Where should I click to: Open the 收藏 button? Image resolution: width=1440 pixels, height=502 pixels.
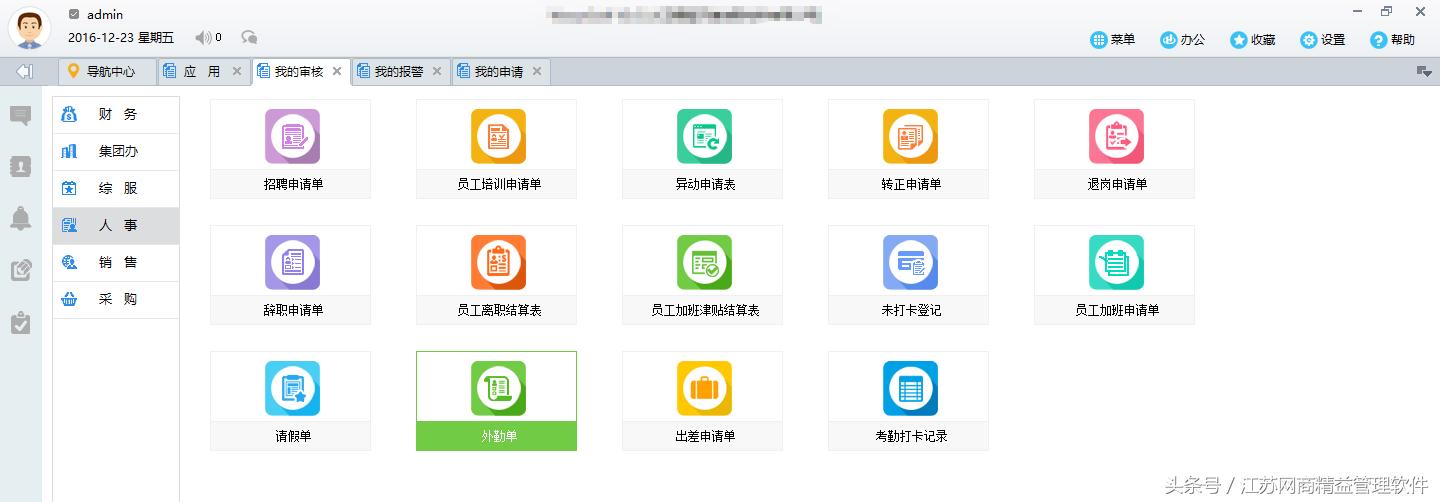tap(1253, 40)
